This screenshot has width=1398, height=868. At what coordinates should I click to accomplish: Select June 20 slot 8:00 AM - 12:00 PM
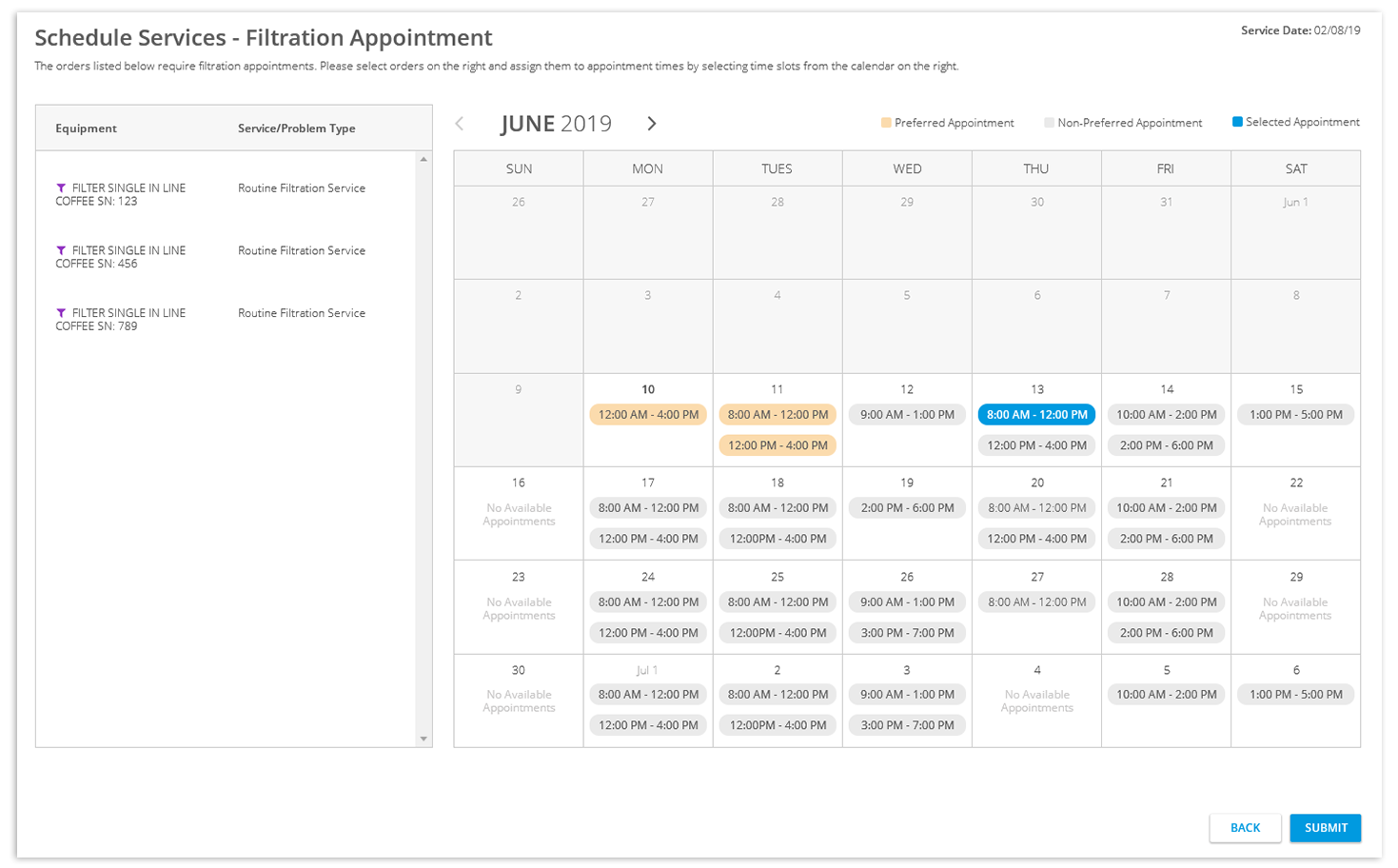tap(1036, 508)
